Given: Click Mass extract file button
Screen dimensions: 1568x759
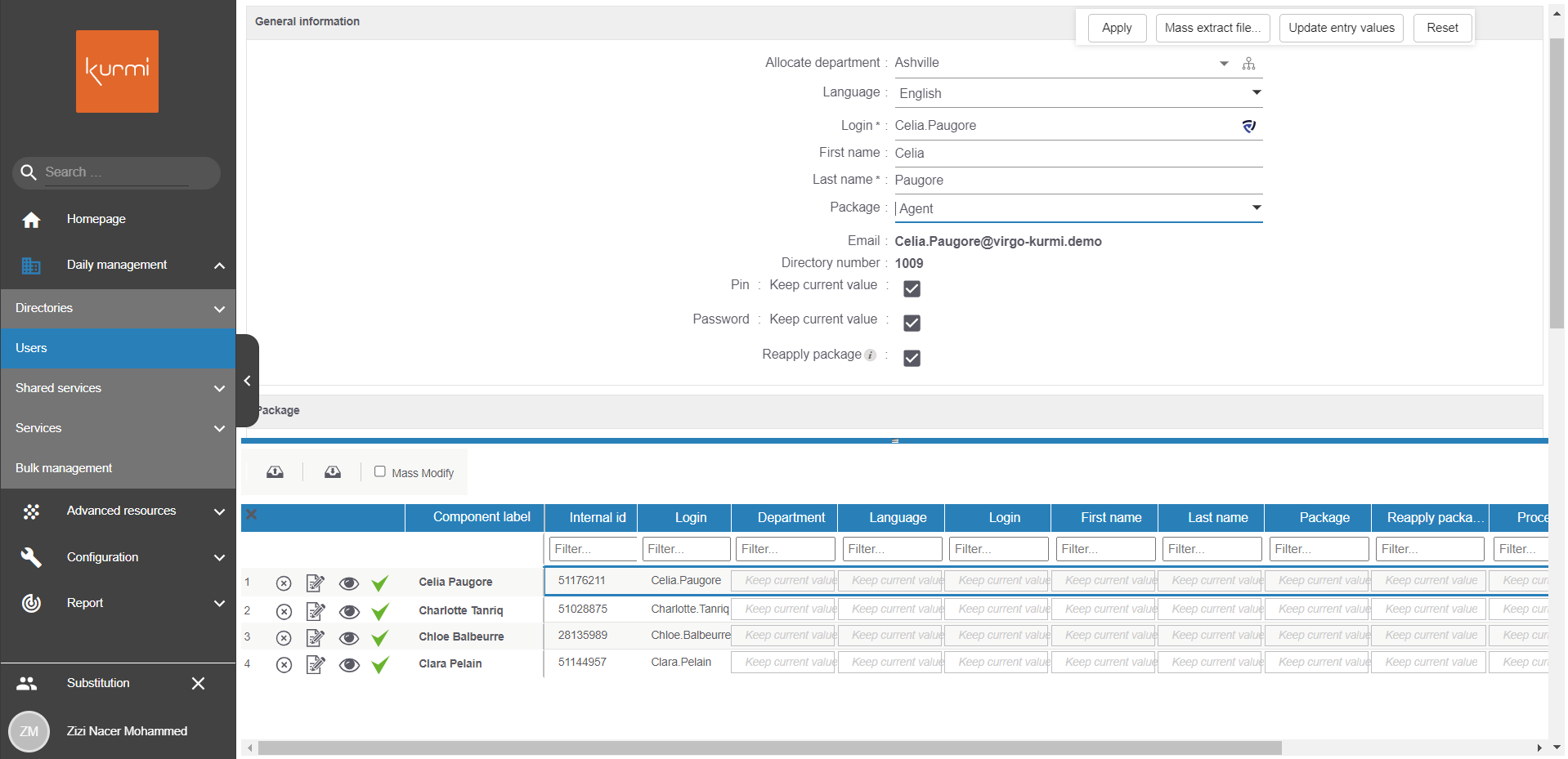Looking at the screenshot, I should (1212, 28).
